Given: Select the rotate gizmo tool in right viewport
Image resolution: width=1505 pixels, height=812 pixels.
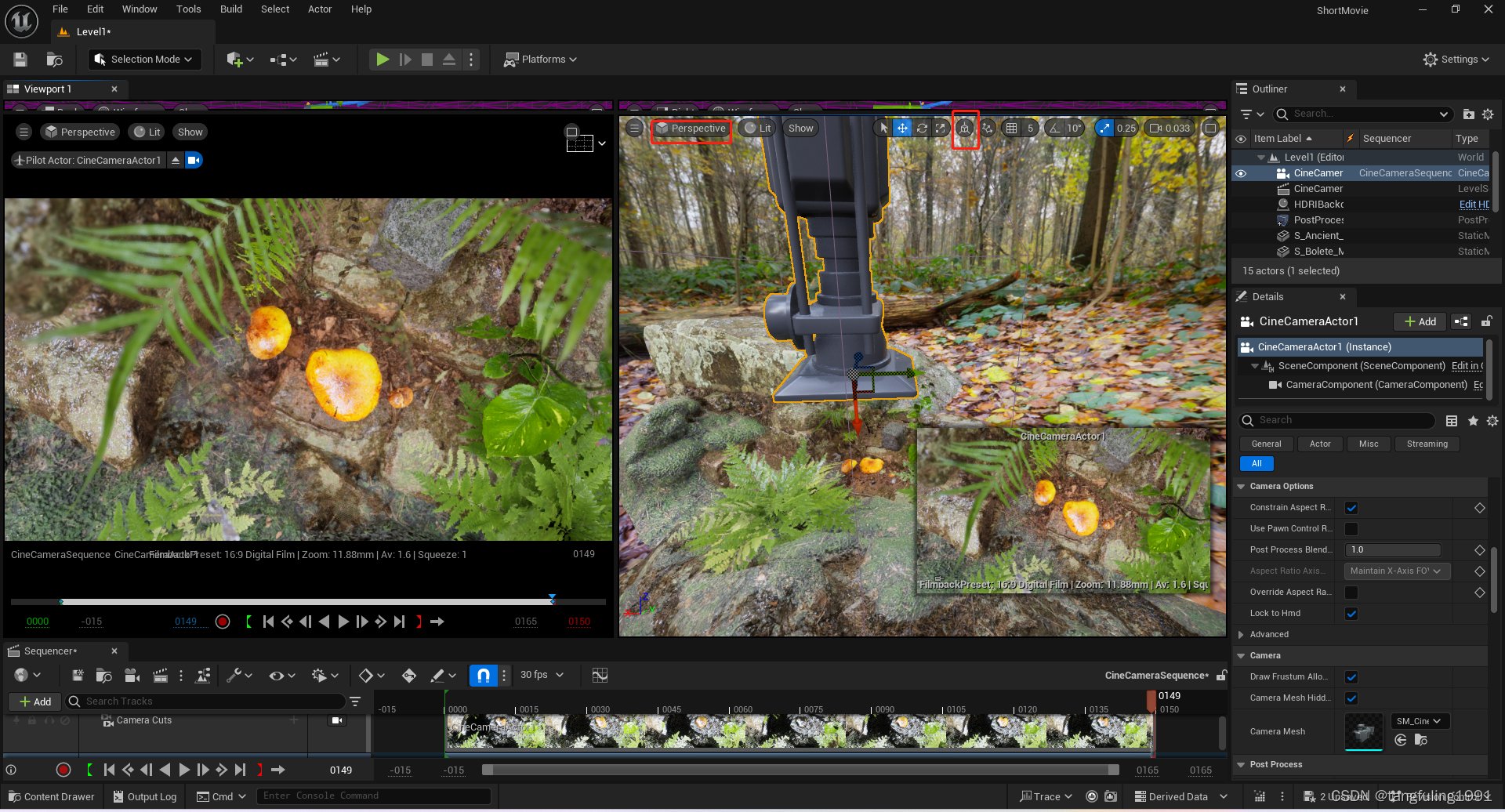Looking at the screenshot, I should [922, 128].
